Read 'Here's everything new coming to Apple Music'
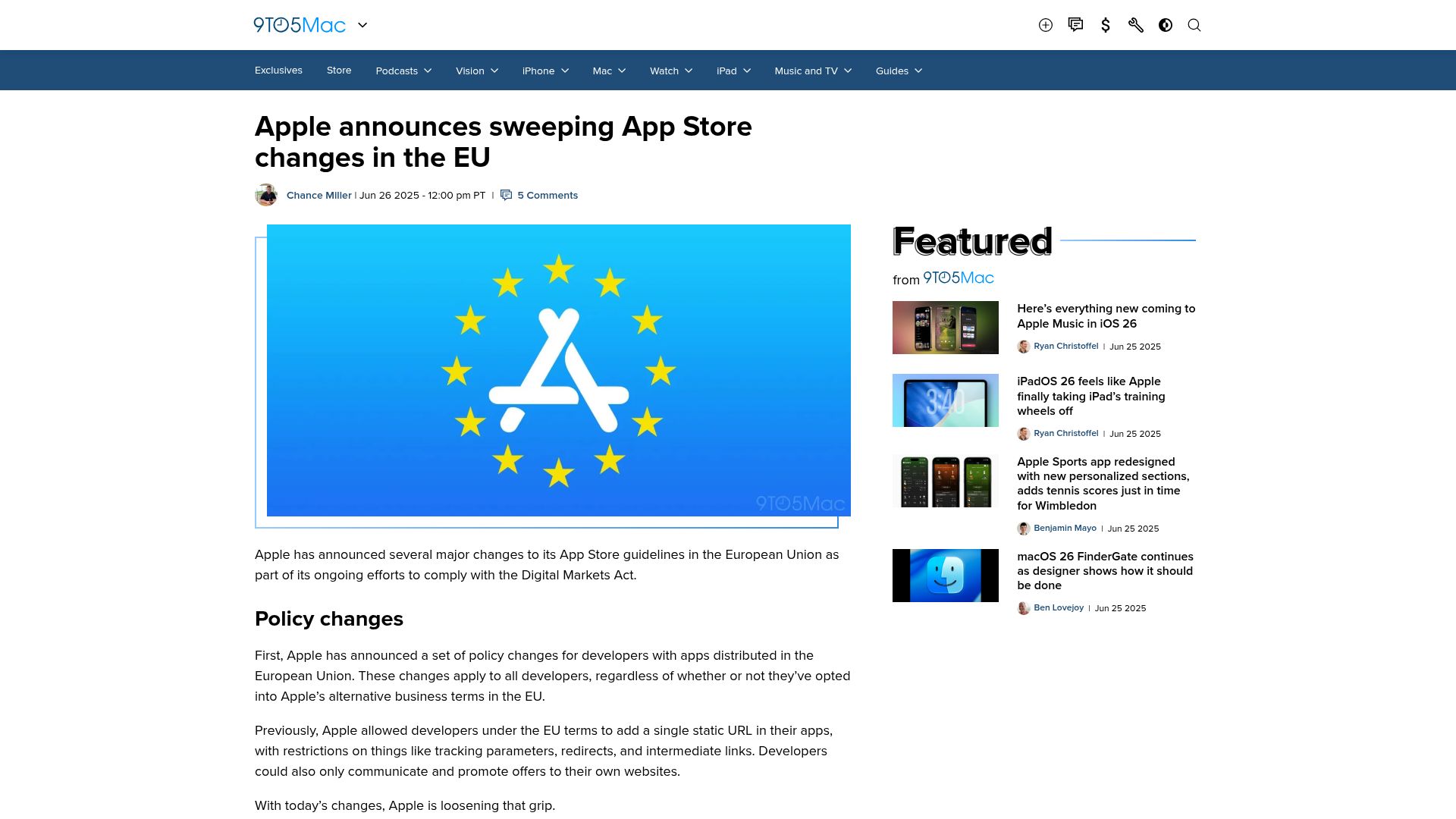This screenshot has height=819, width=1456. pos(1106,316)
